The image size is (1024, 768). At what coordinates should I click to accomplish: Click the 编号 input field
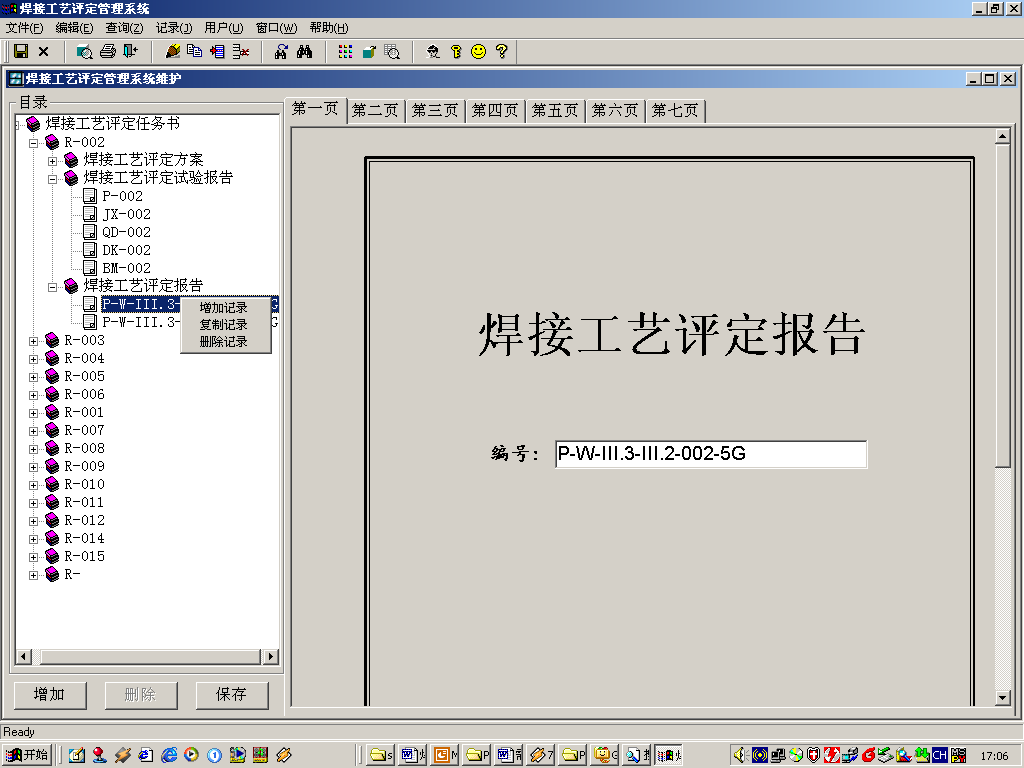point(710,454)
